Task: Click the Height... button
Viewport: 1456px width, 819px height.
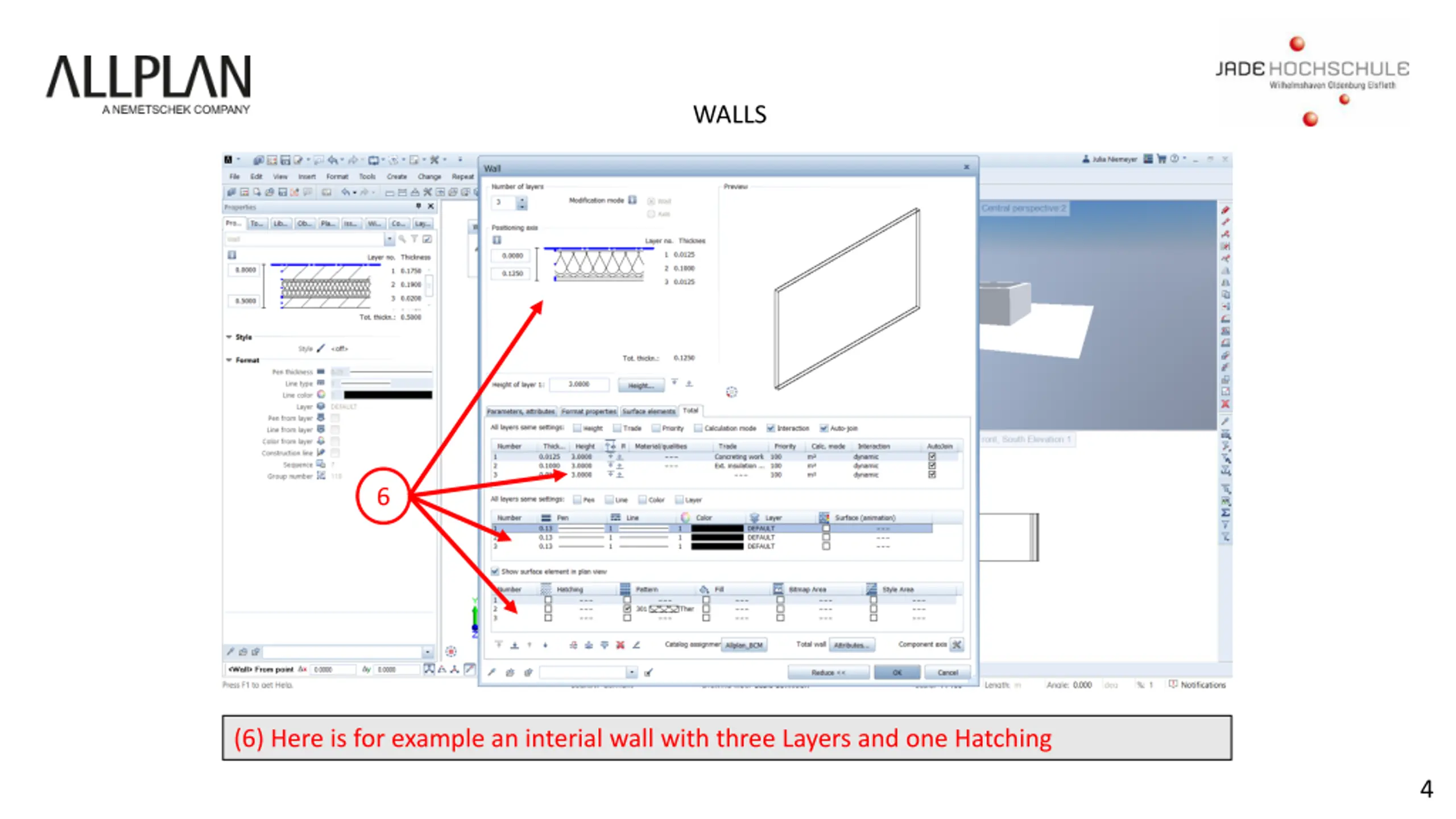Action: (x=641, y=385)
